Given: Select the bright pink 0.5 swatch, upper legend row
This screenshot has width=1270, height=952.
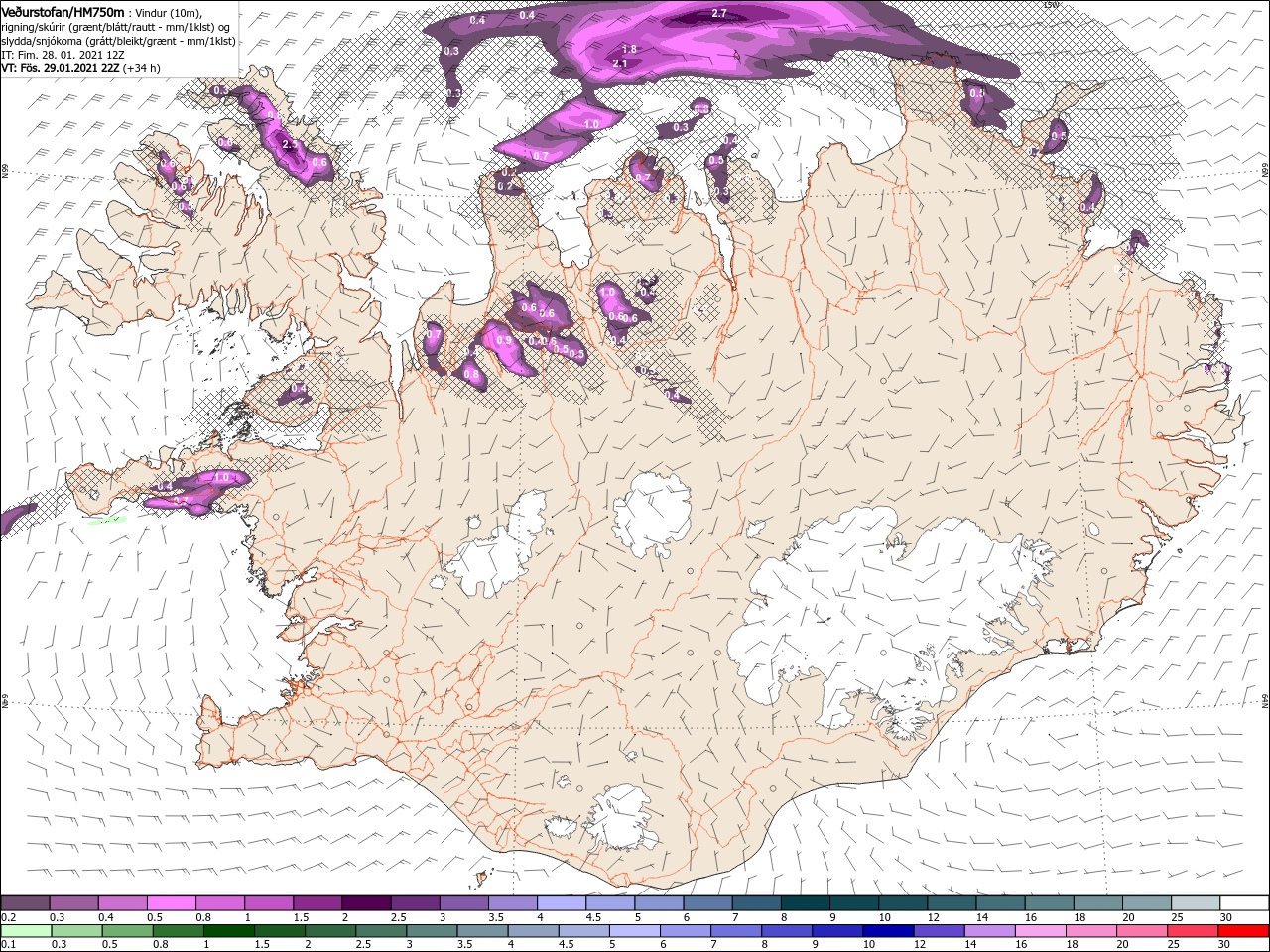Looking at the screenshot, I should 171,903.
